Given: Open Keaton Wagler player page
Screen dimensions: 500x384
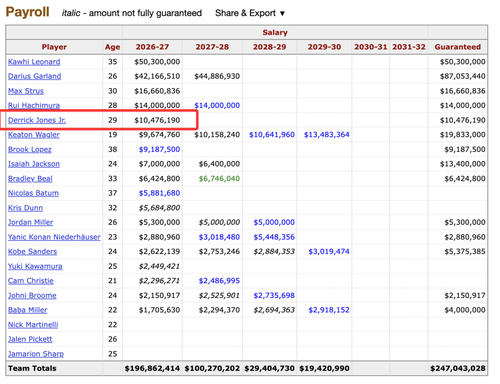Looking at the screenshot, I should (34, 135).
